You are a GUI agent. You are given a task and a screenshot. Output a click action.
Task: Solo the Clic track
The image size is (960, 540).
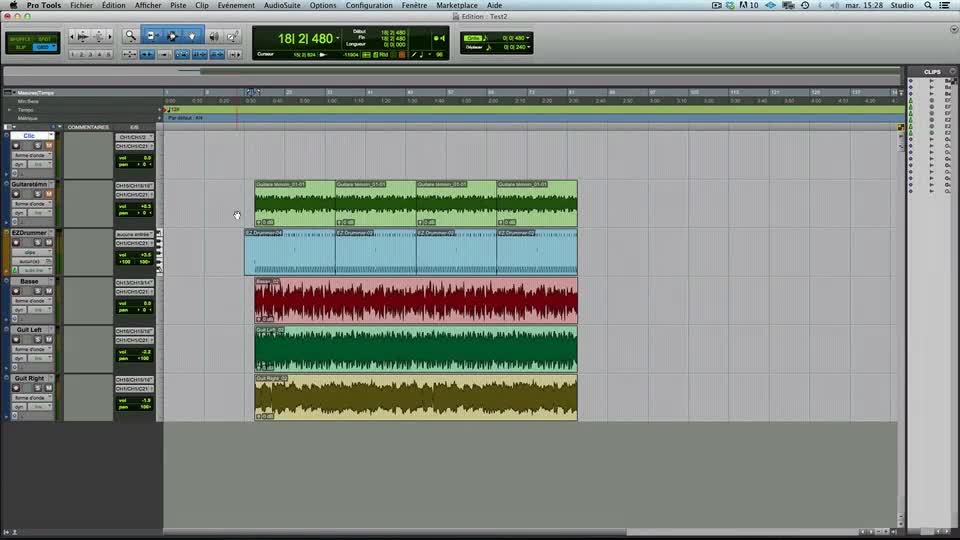click(x=37, y=146)
